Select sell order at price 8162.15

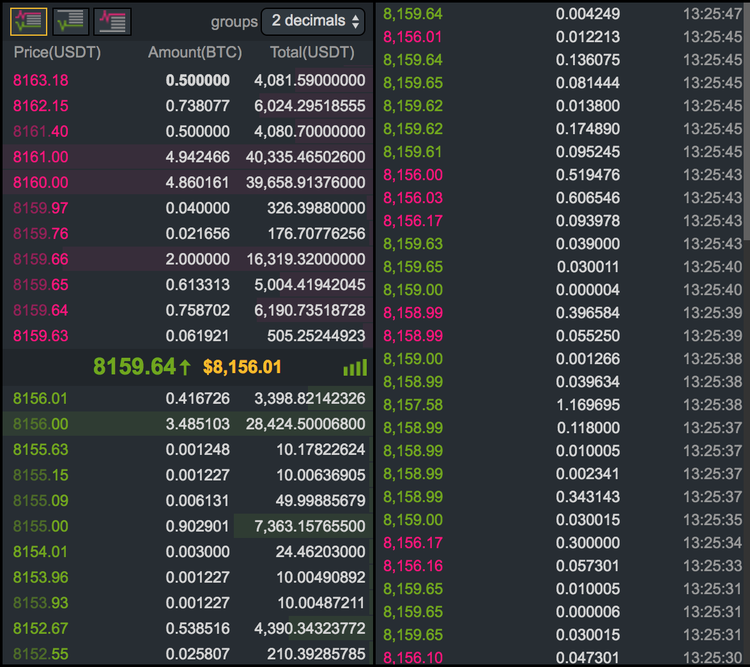(x=188, y=106)
